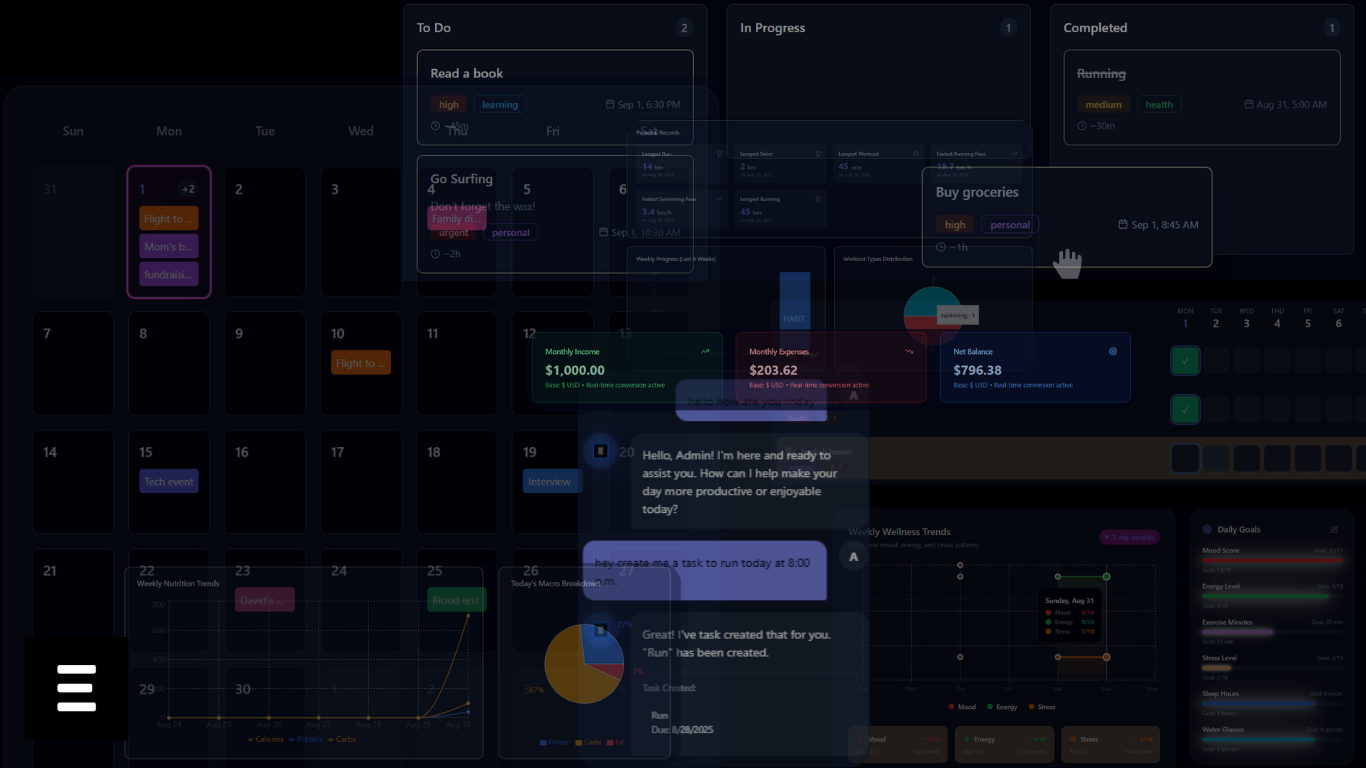1366x768 pixels.
Task: Check Monday in the third habit row
Action: 1185,458
